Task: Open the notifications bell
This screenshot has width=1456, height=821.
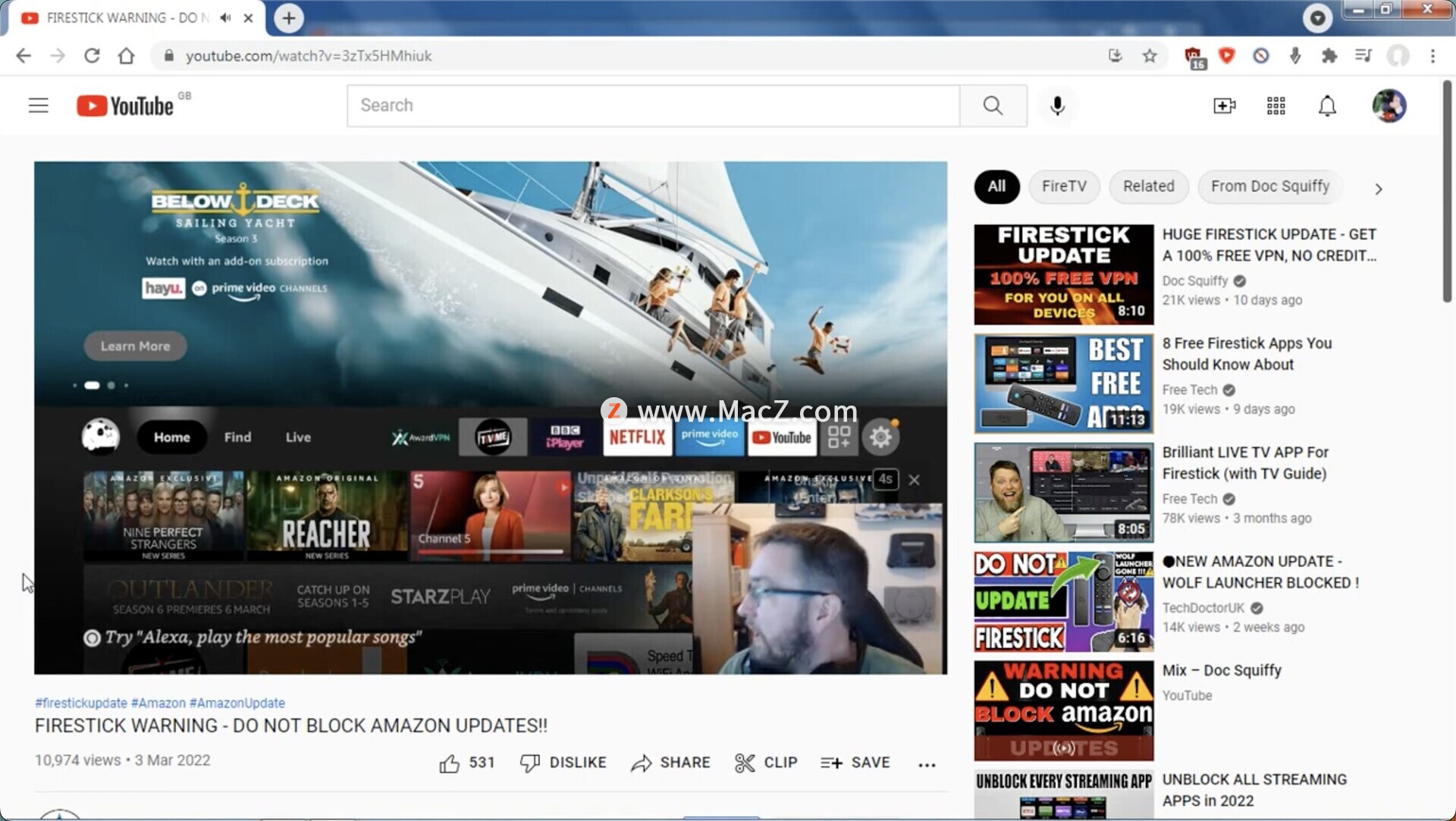Action: [1327, 105]
